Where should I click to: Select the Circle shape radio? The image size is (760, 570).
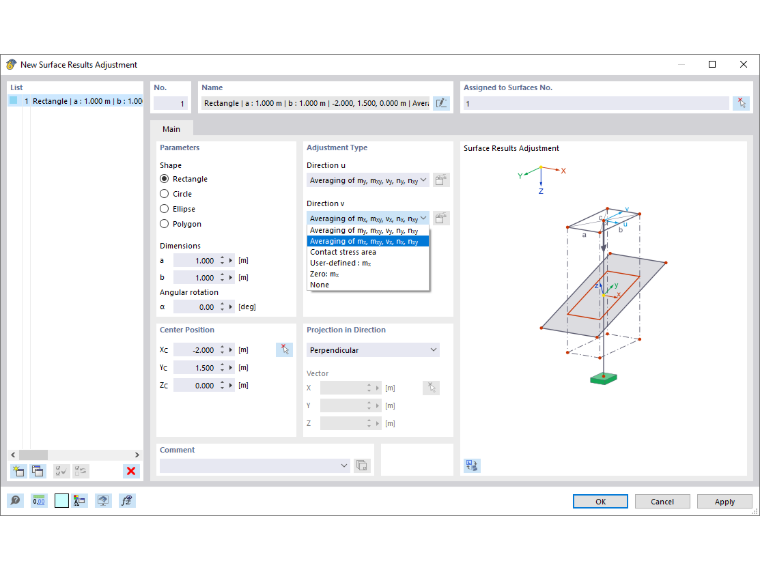coord(164,194)
